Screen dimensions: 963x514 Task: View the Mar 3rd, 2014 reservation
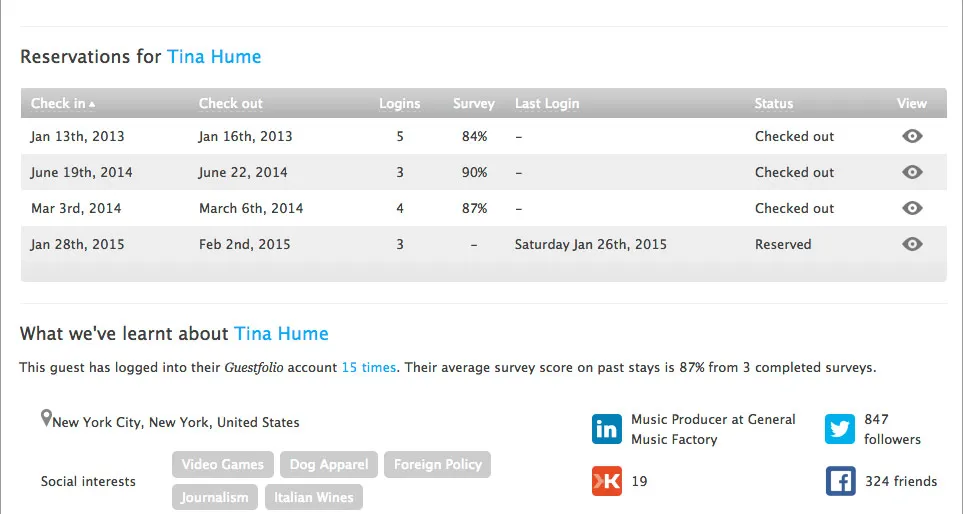point(911,208)
